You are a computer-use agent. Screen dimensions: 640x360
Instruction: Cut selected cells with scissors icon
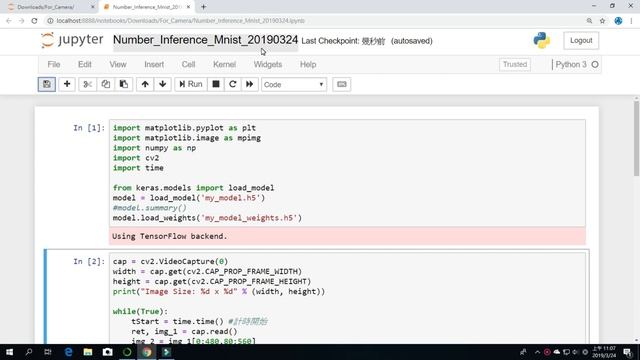(87, 84)
